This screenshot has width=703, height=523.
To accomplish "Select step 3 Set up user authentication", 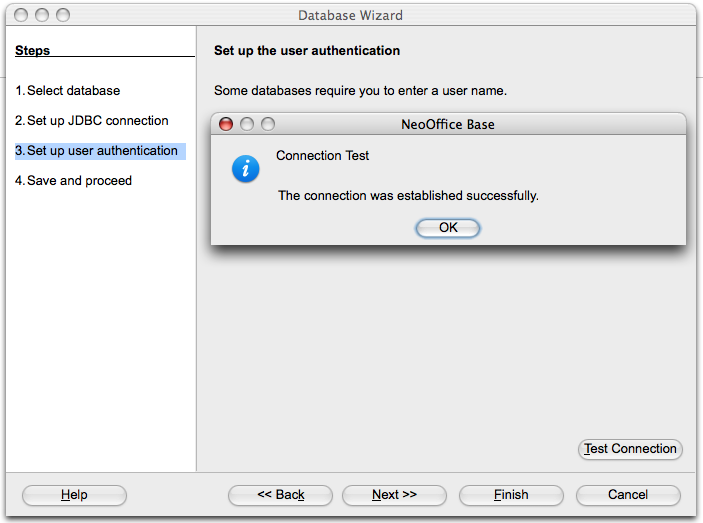I will click(97, 151).
